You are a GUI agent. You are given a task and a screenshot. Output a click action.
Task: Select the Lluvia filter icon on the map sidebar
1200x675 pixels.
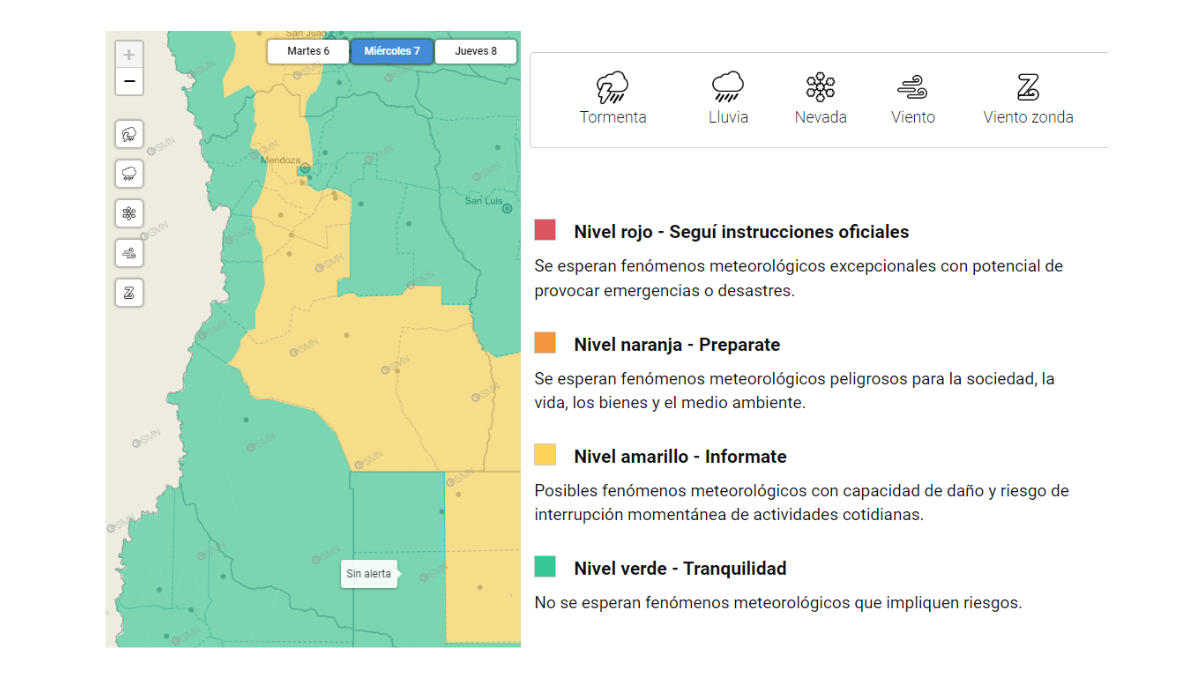pyautogui.click(x=129, y=173)
